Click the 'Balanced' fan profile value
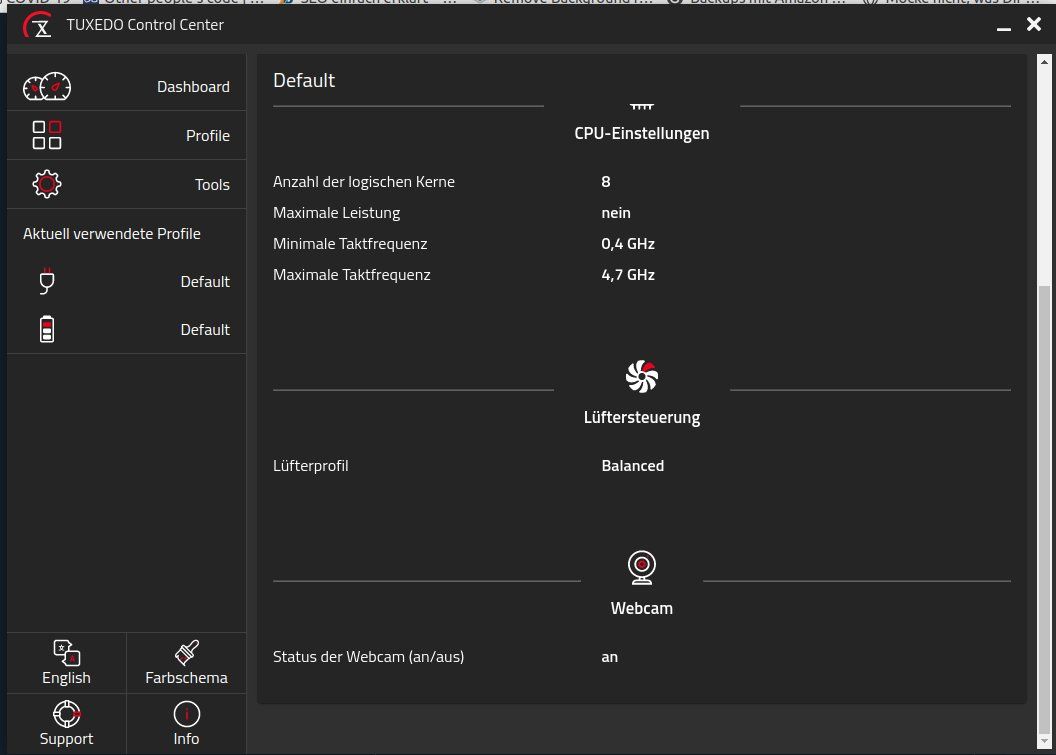The width and height of the screenshot is (1056, 755). [x=632, y=466]
